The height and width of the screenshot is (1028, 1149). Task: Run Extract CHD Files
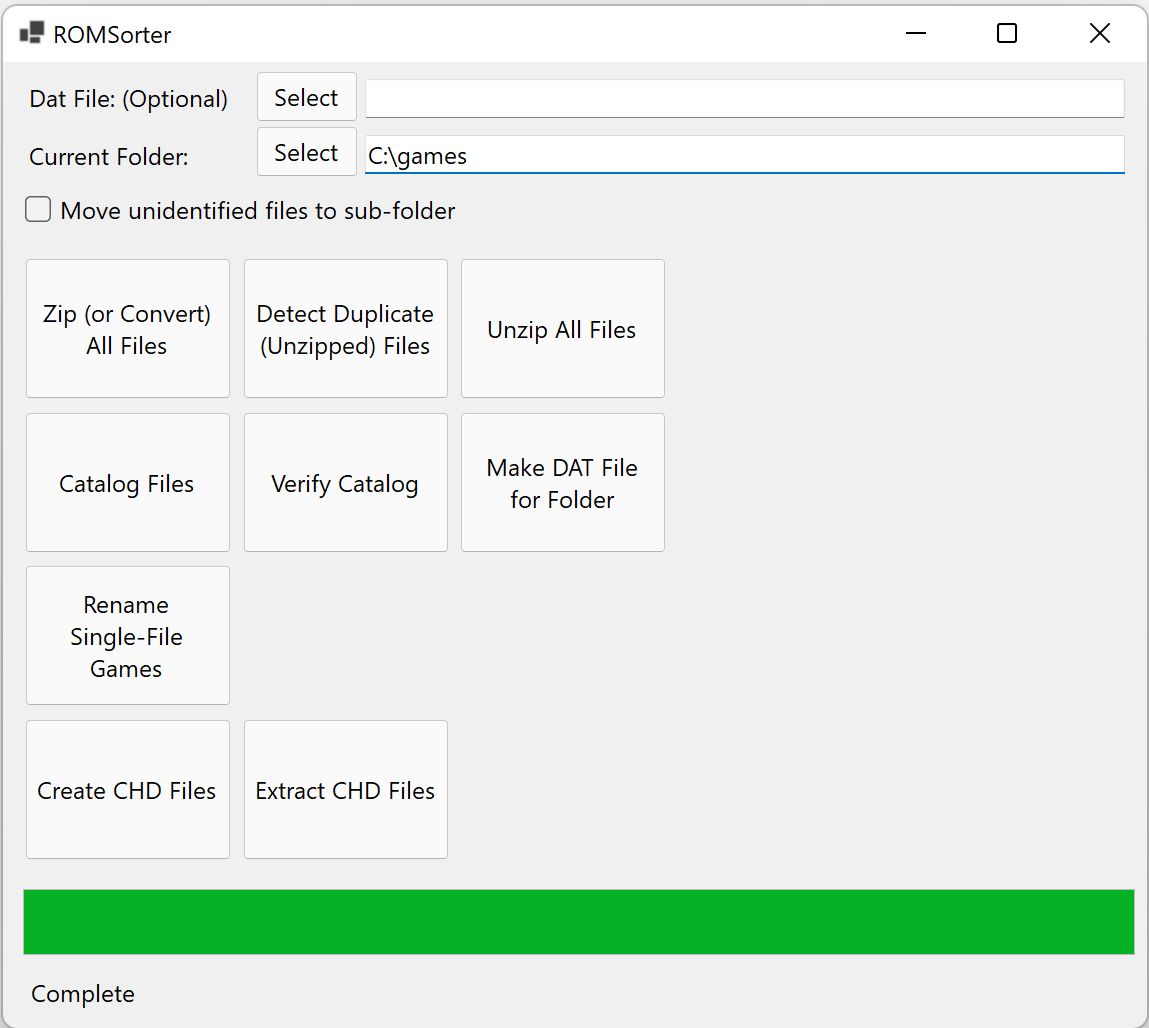(x=345, y=790)
